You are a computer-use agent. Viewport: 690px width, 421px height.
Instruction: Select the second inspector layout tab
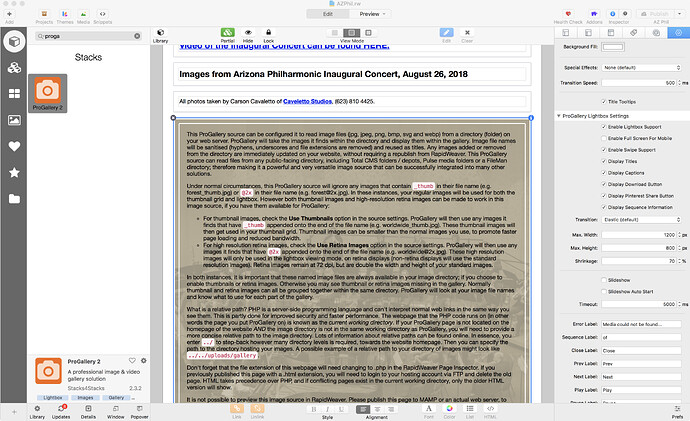pyautogui.click(x=588, y=33)
